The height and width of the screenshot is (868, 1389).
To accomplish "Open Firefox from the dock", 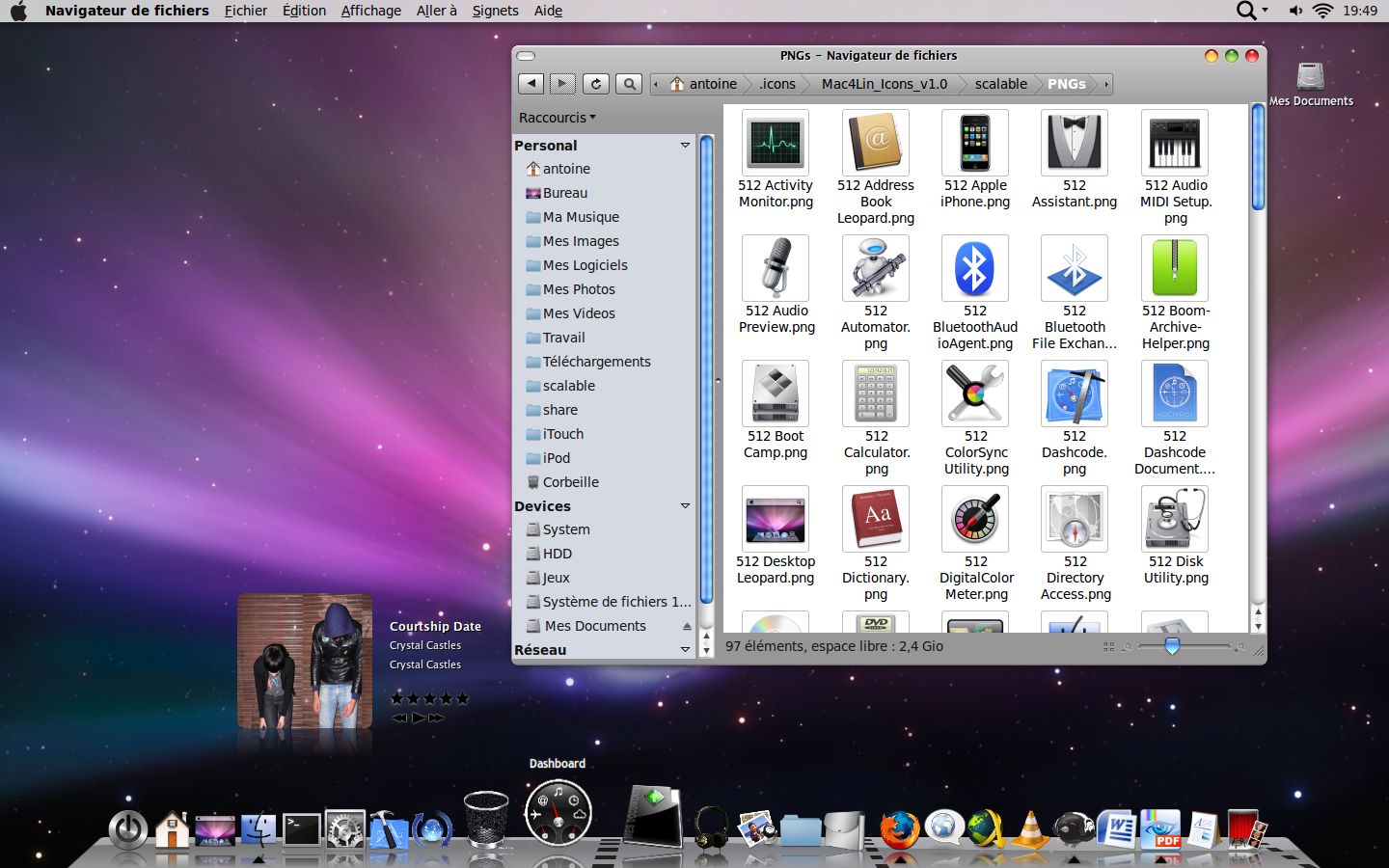I will click(x=898, y=829).
